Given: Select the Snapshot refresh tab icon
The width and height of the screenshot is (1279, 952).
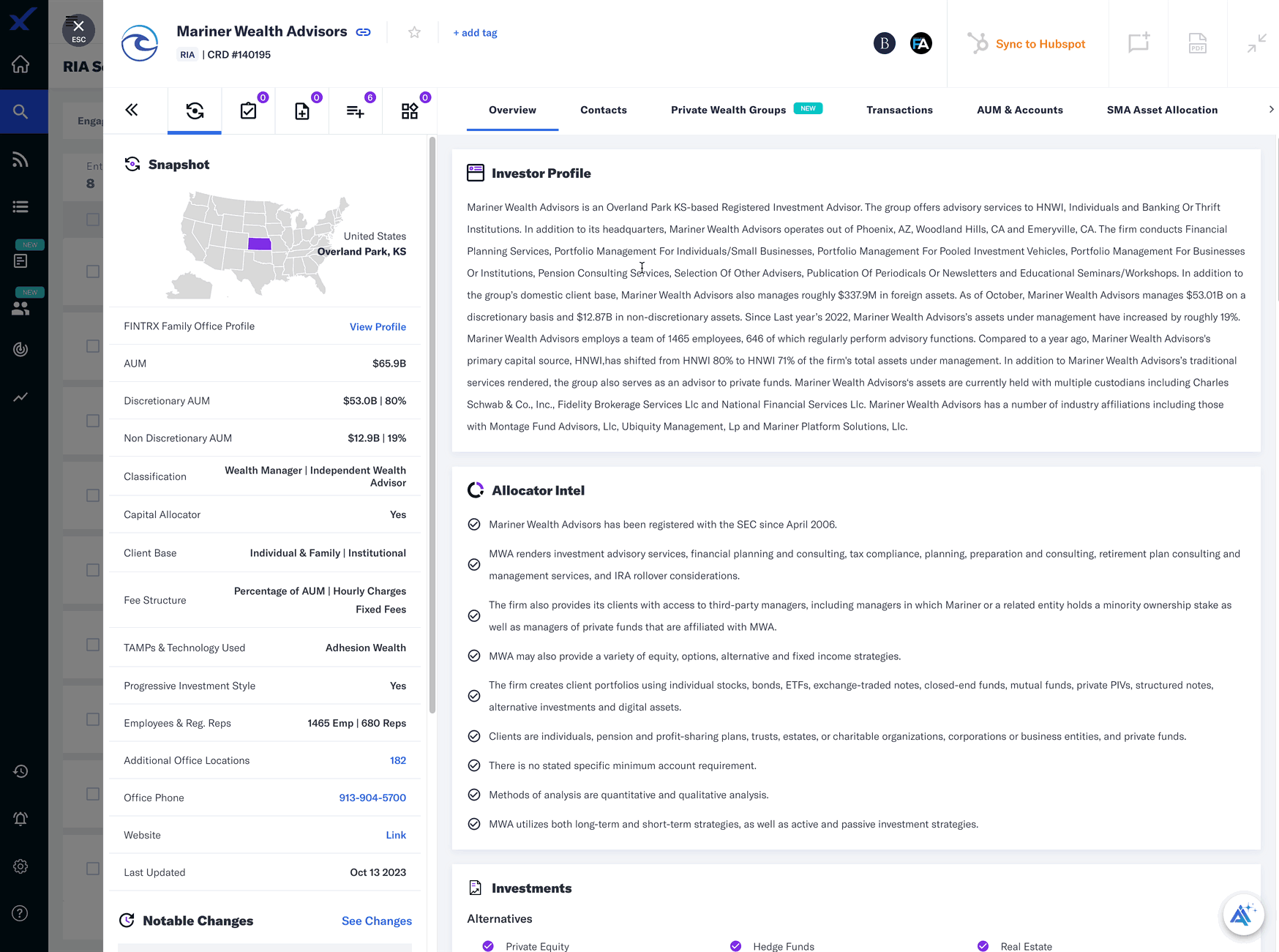Looking at the screenshot, I should (x=195, y=110).
